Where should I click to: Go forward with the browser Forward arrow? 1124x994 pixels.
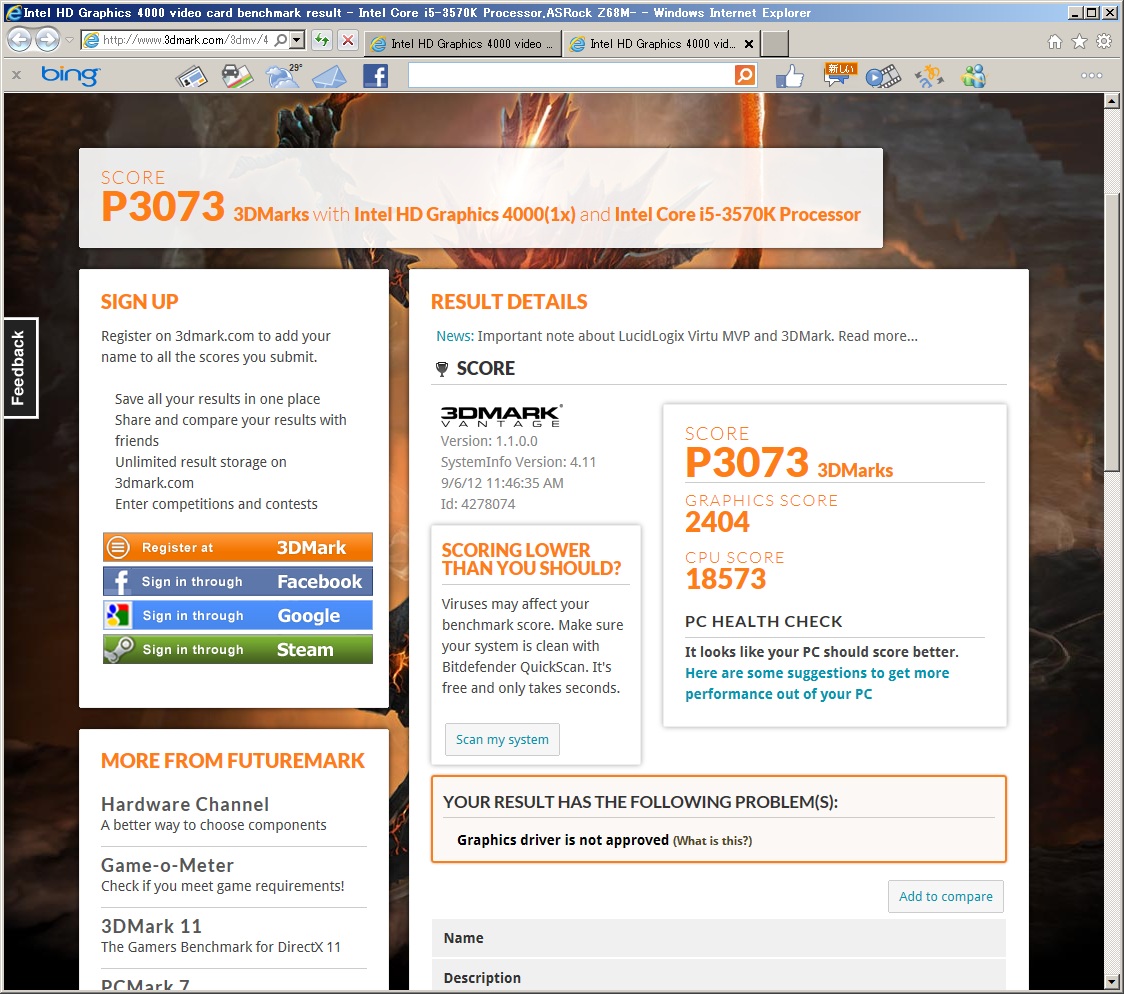(47, 39)
